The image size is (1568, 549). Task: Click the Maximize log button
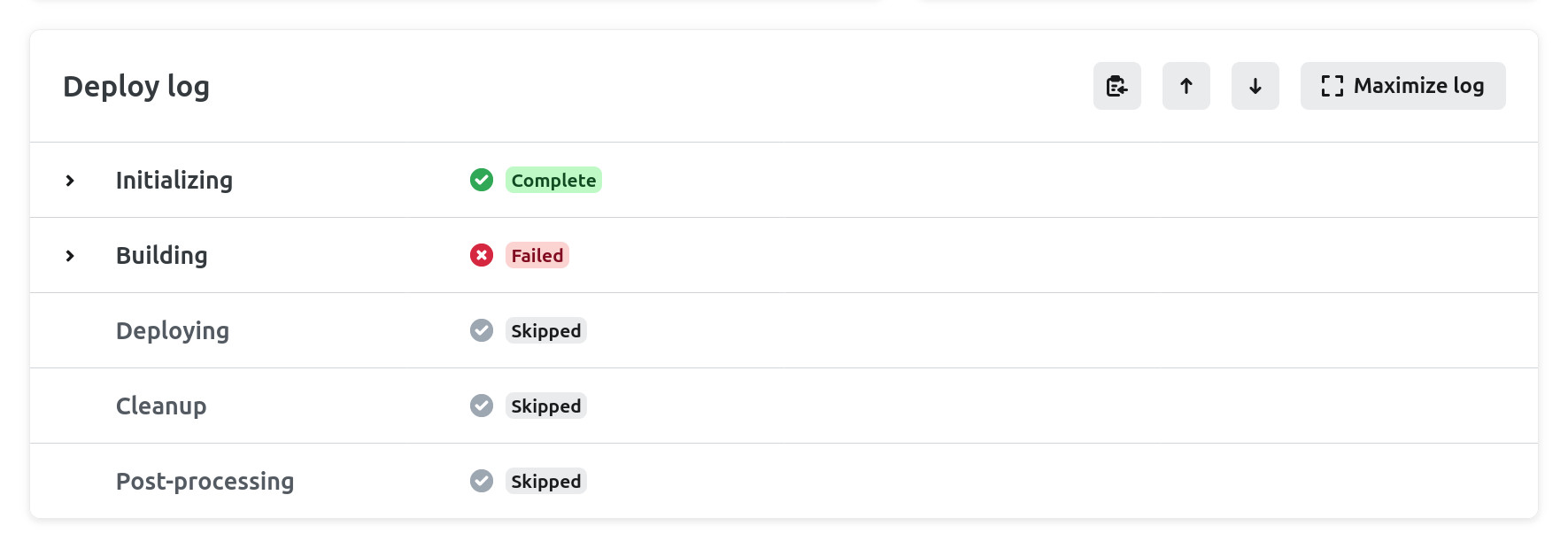[1402, 86]
